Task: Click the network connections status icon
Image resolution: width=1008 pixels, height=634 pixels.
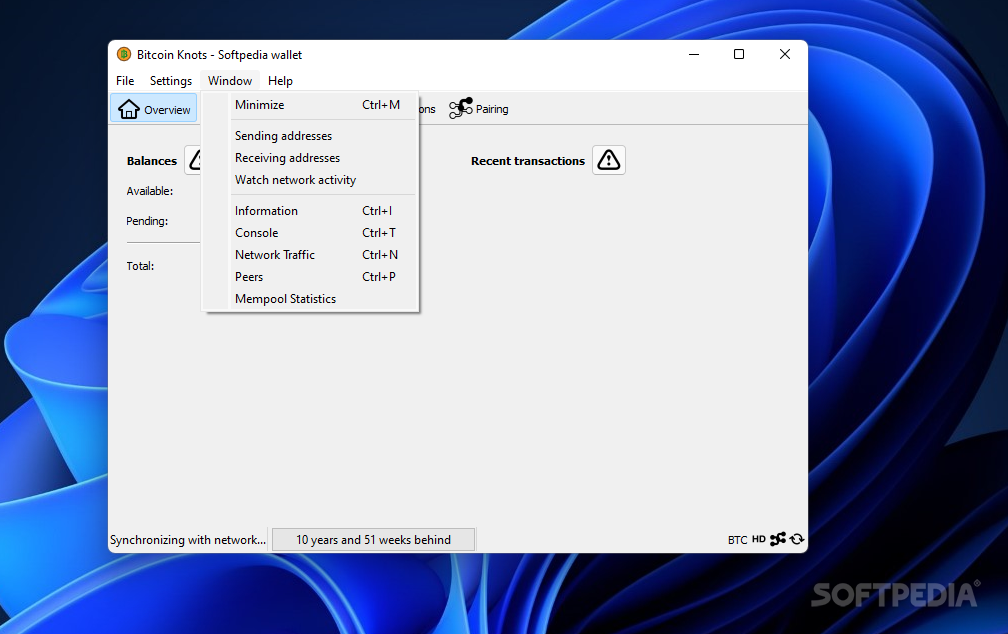Action: tap(778, 539)
